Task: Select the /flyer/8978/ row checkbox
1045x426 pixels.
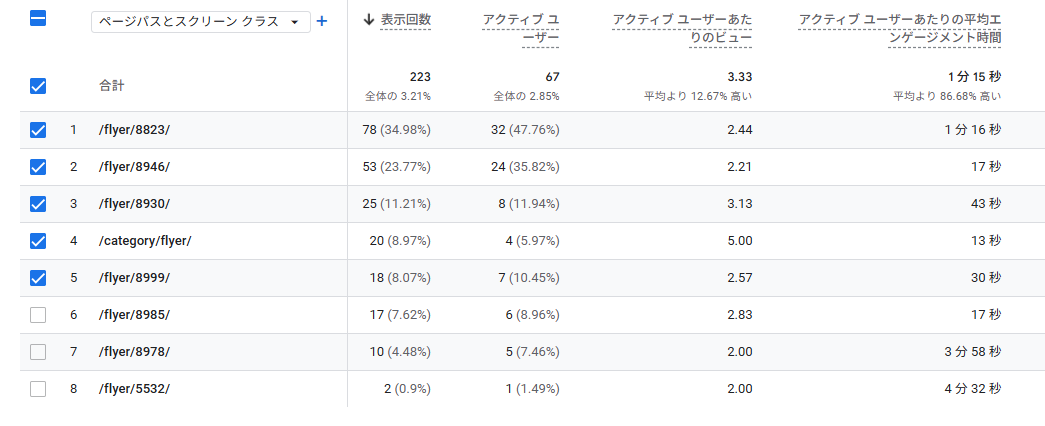Action: point(38,352)
